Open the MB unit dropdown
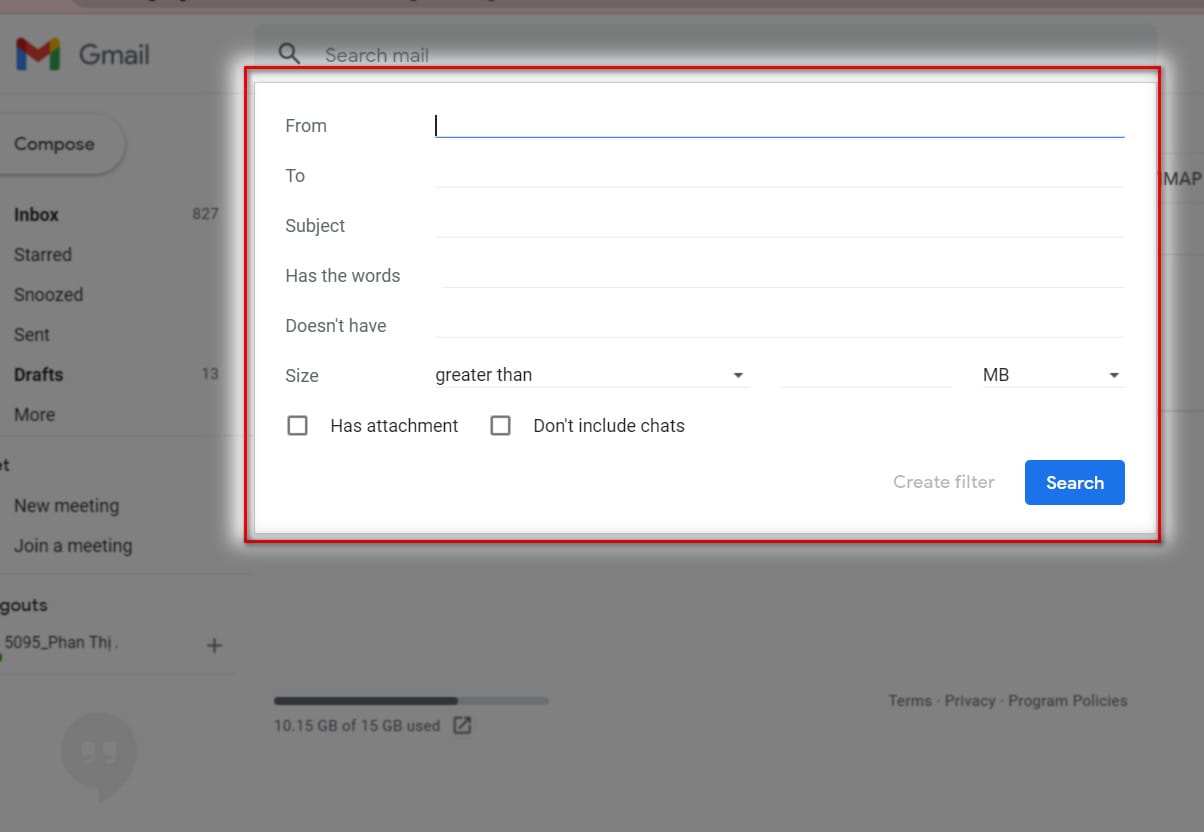 click(x=1053, y=375)
